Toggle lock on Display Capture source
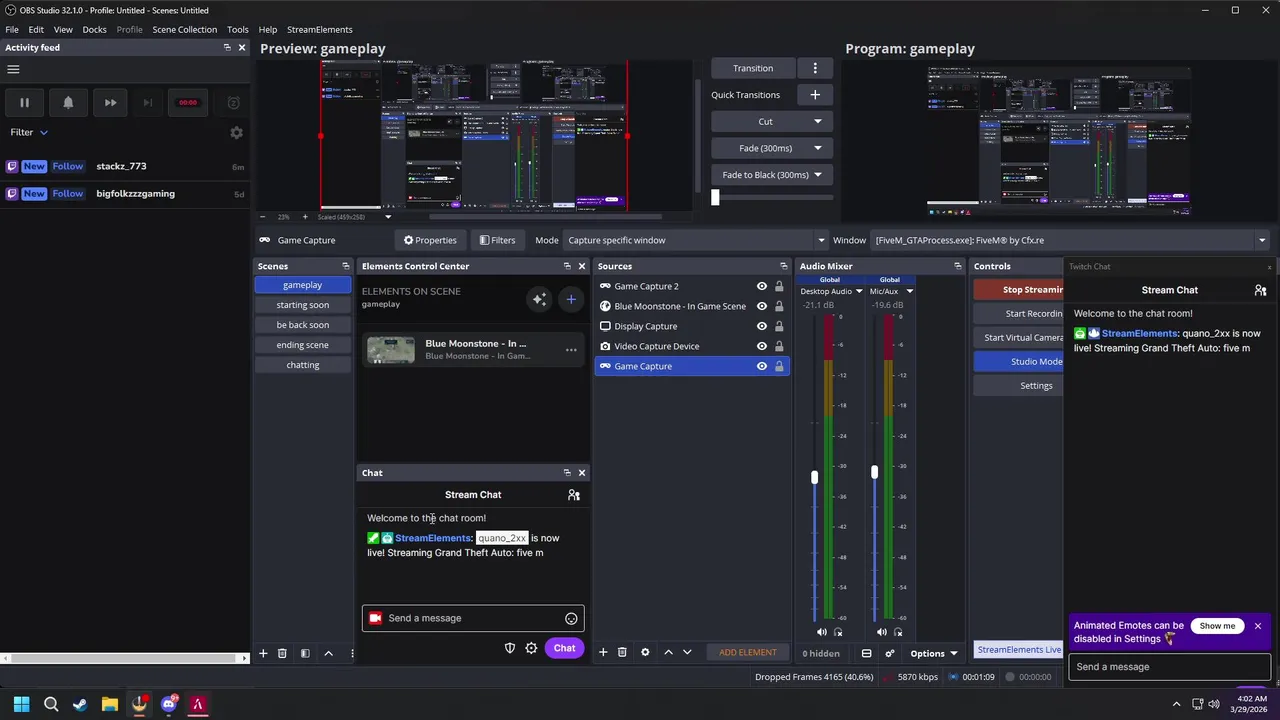 pos(779,326)
